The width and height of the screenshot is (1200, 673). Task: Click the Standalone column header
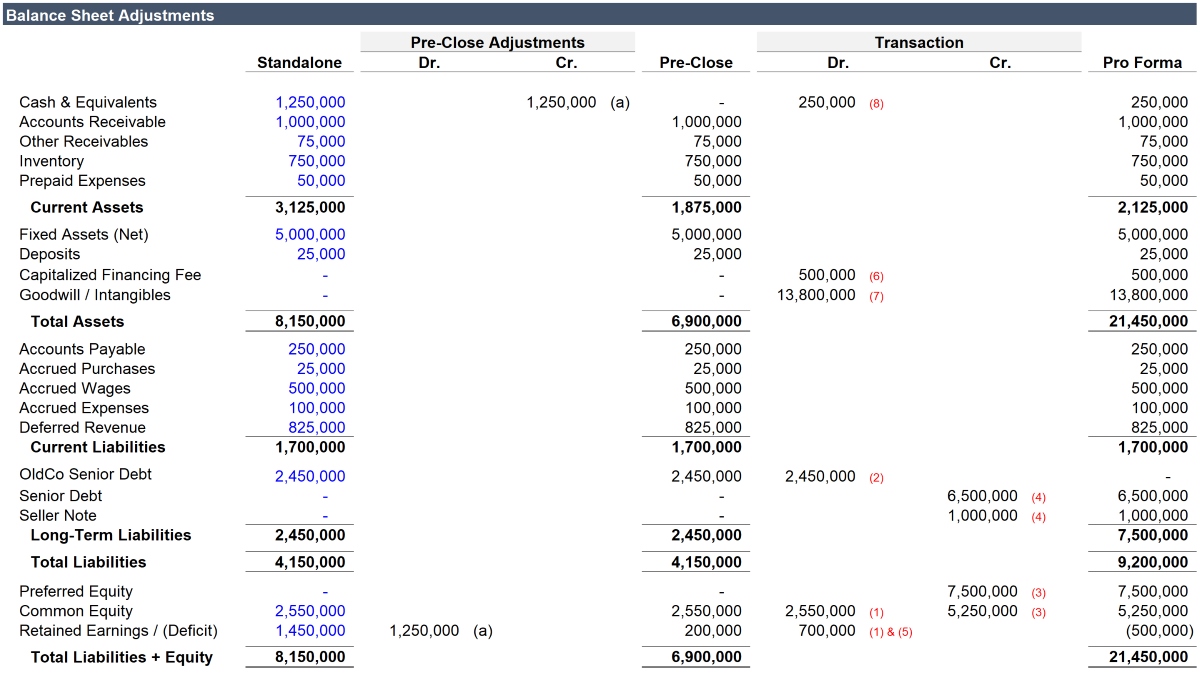299,62
